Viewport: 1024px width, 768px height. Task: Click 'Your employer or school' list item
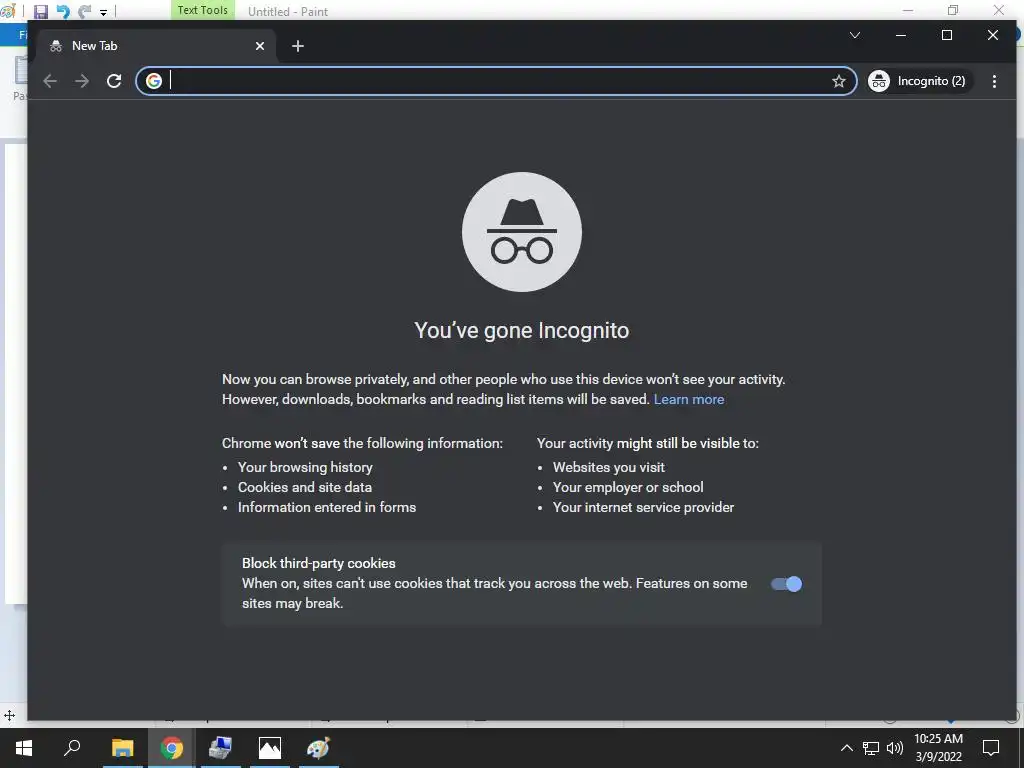(x=628, y=487)
